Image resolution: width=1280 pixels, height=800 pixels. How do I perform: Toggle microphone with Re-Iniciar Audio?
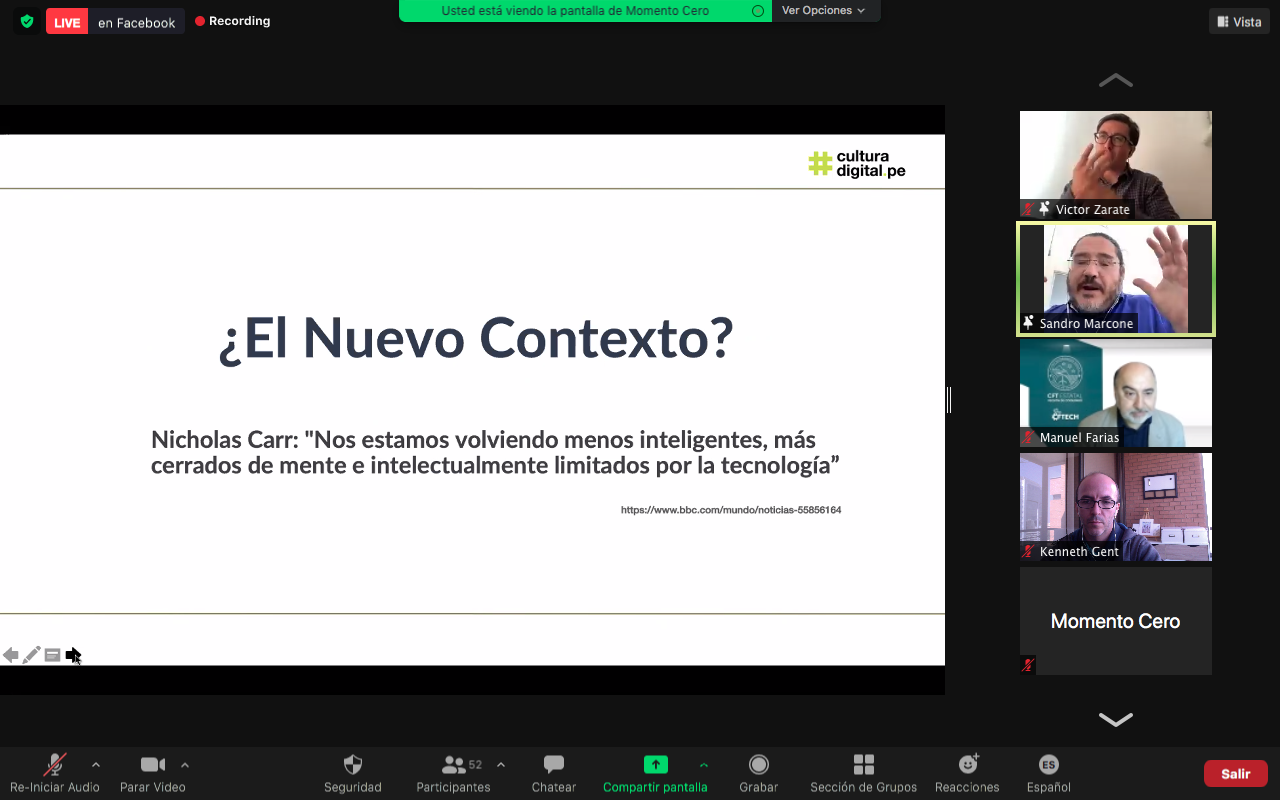pos(55,765)
